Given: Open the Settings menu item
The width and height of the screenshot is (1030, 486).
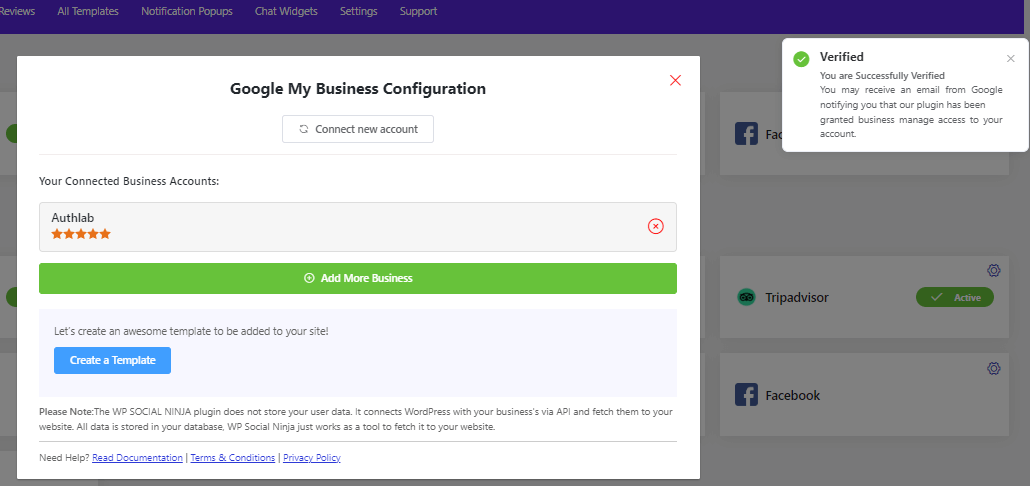Looking at the screenshot, I should tap(358, 12).
